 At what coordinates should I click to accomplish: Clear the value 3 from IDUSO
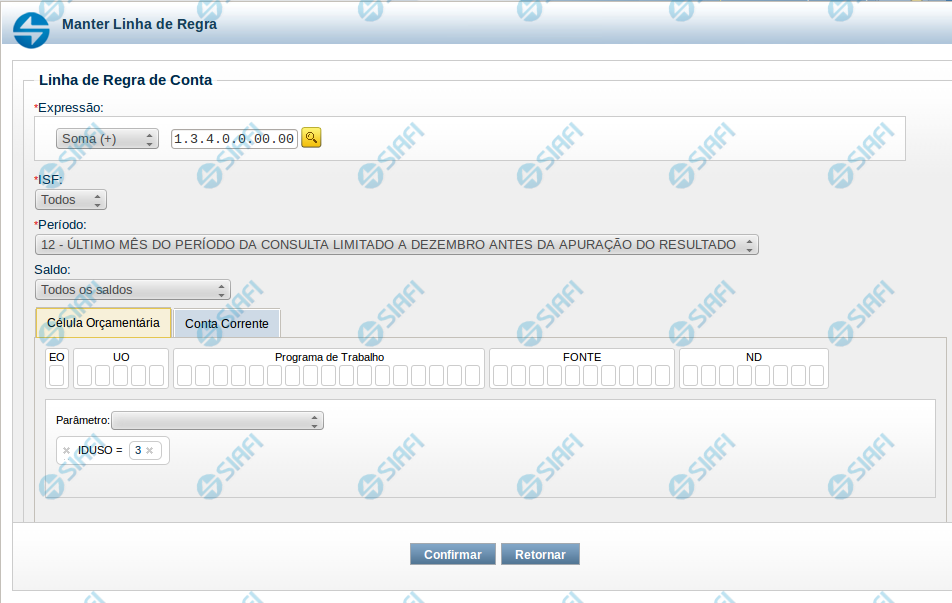(x=149, y=451)
